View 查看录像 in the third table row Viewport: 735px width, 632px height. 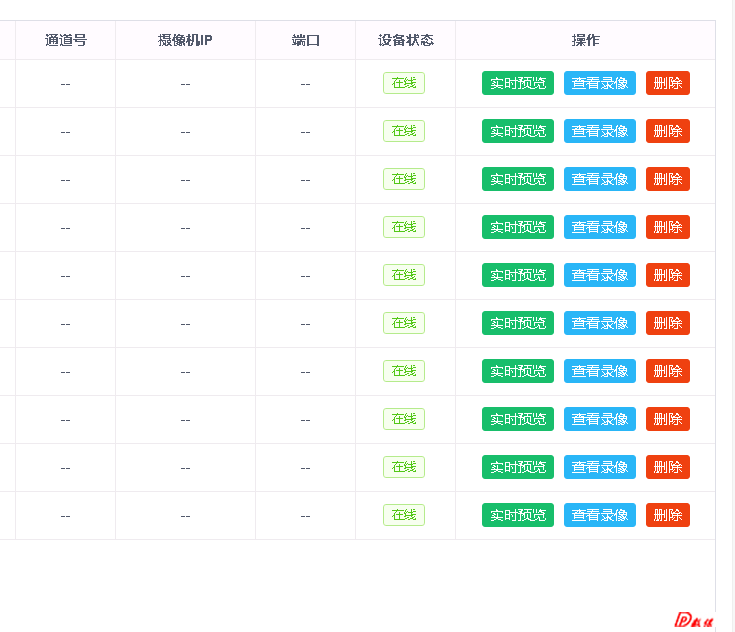[x=600, y=179]
